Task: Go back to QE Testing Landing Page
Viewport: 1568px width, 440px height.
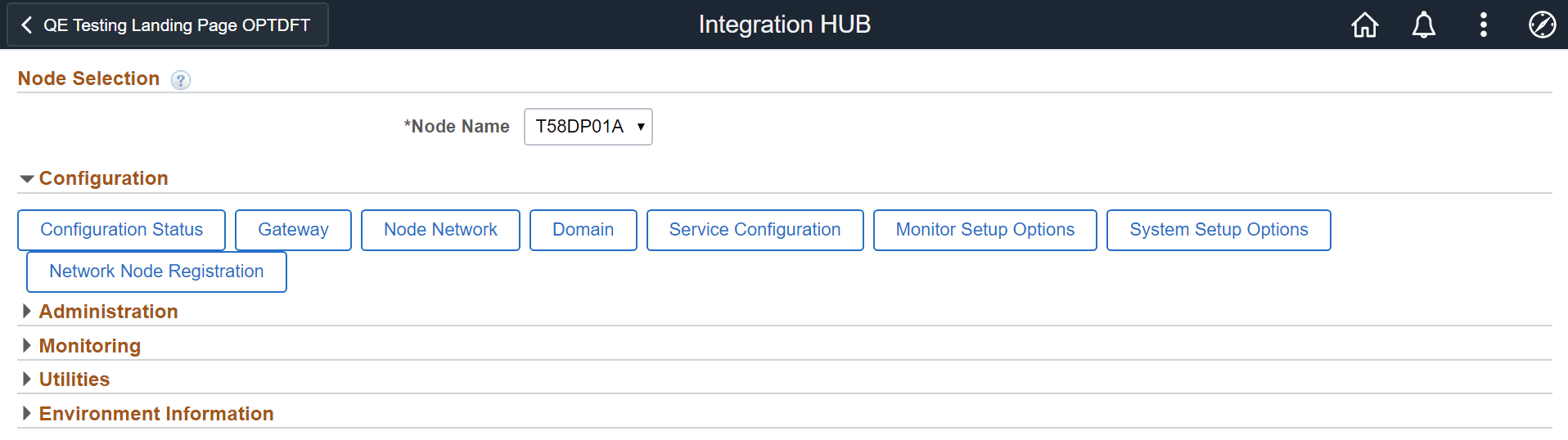Action: tap(168, 25)
